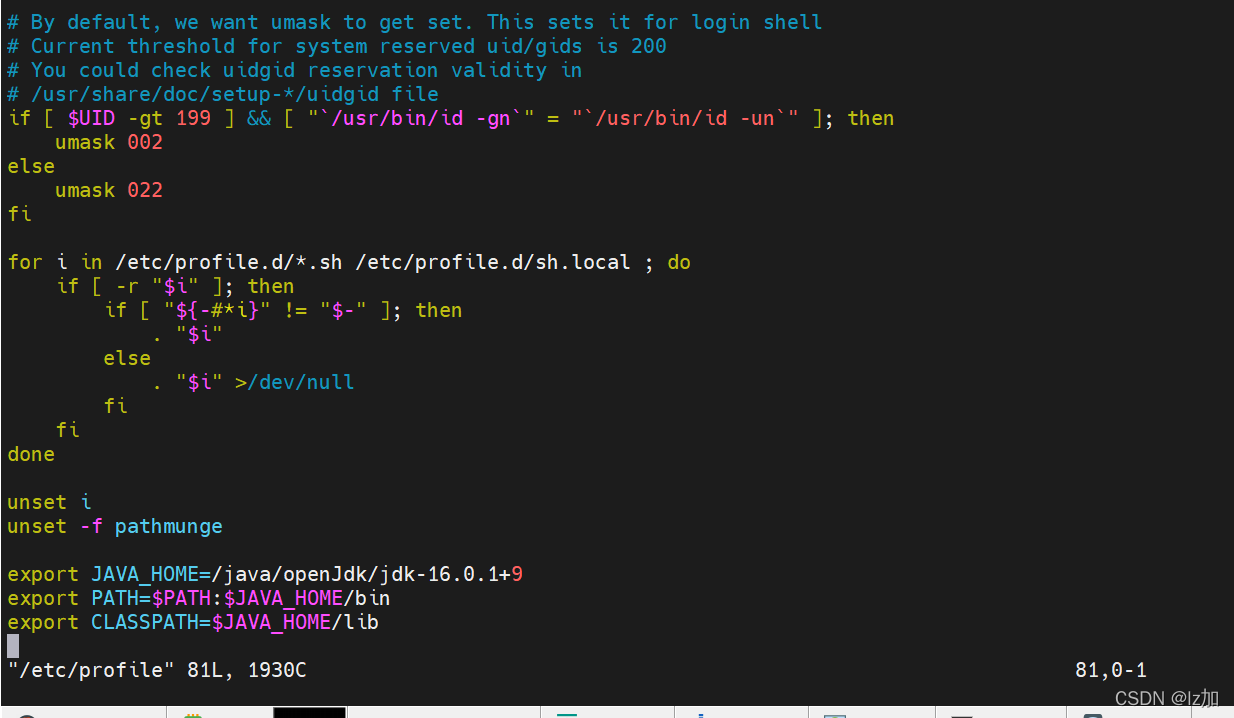Click the window icon near the taskbar center-right
The height and width of the screenshot is (718, 1234).
coord(963,714)
